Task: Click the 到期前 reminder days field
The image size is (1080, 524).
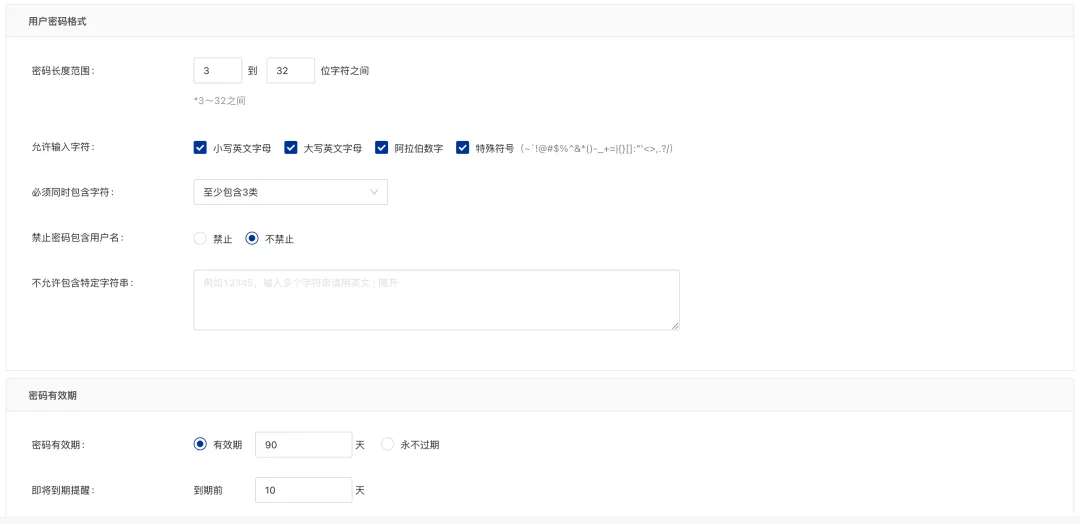Action: coord(303,490)
